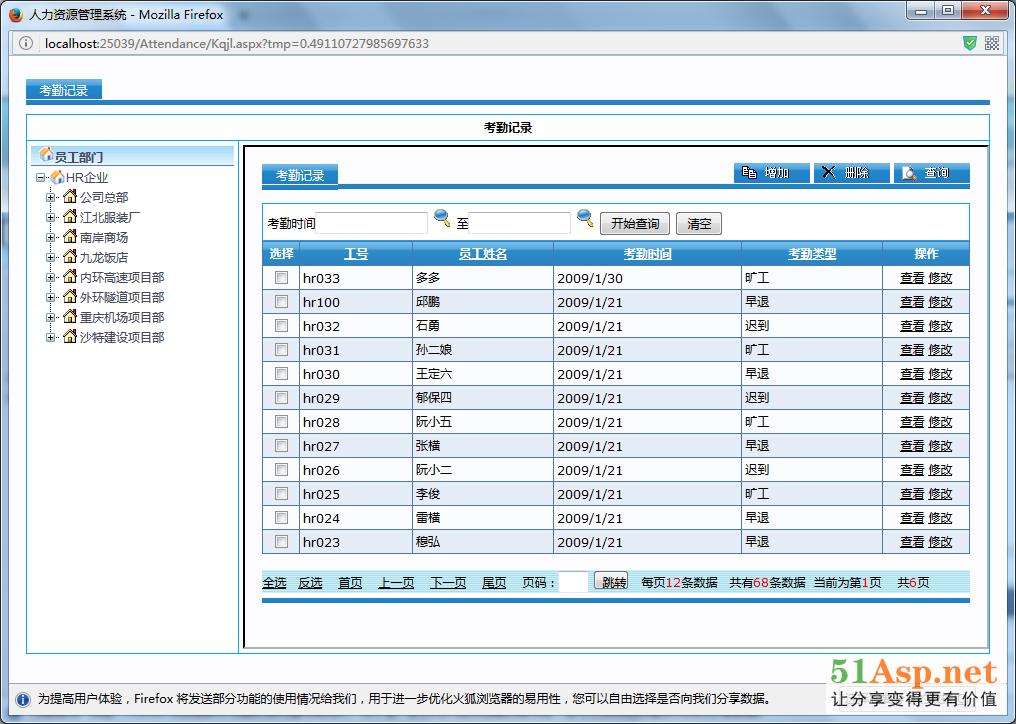The image size is (1016, 724).
Task: Sort by the 工号 column header
Action: 356,254
